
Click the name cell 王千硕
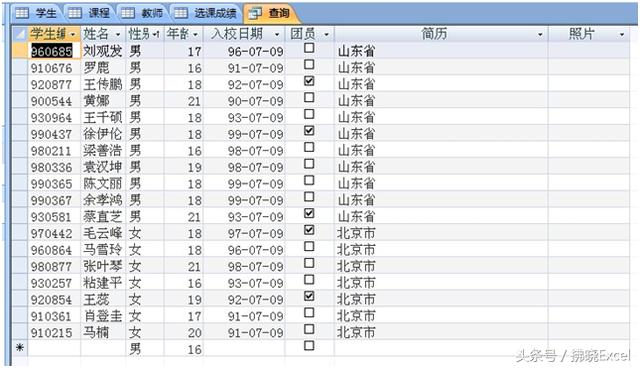pyautogui.click(x=103, y=117)
